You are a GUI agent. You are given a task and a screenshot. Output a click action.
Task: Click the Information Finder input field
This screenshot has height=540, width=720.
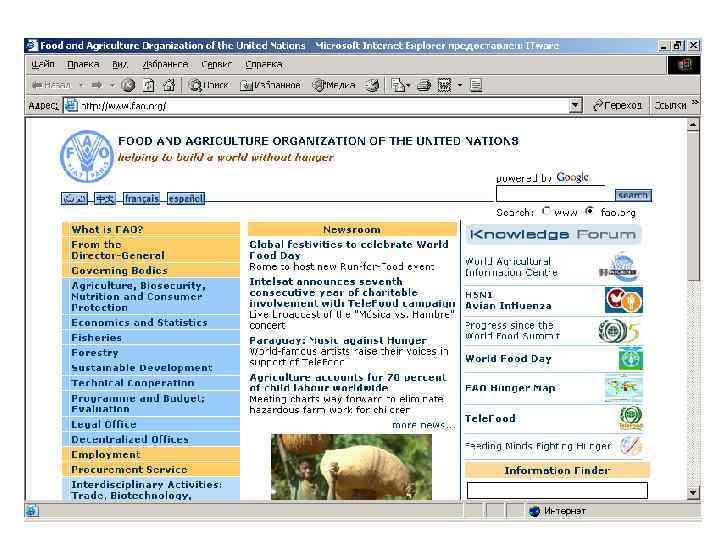coord(557,490)
